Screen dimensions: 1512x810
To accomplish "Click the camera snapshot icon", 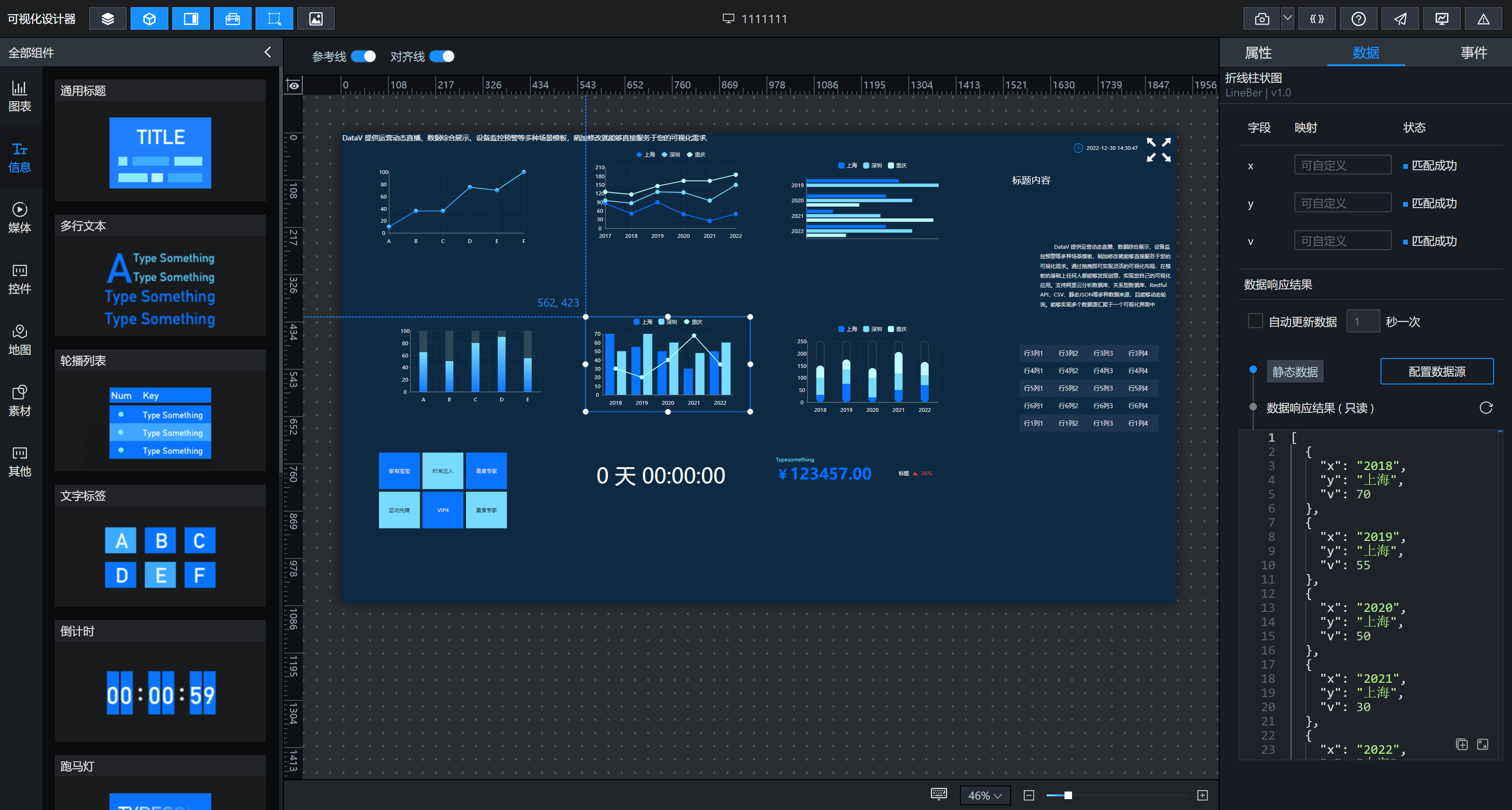I will click(x=1262, y=19).
